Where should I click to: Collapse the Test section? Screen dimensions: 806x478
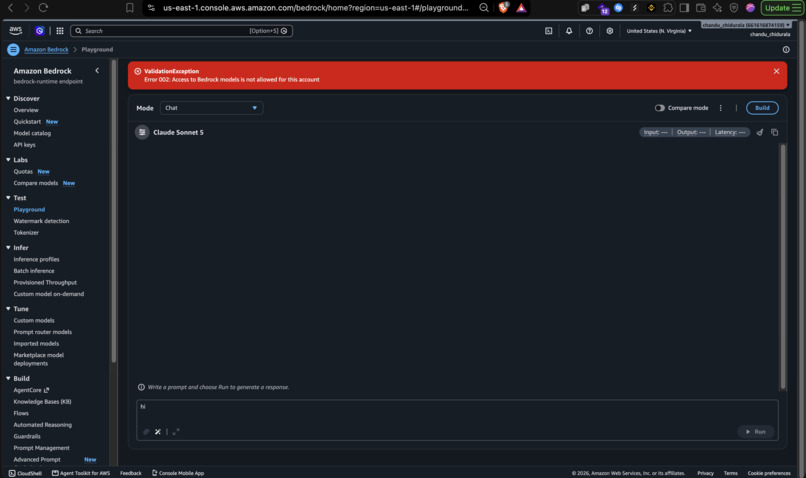point(8,198)
